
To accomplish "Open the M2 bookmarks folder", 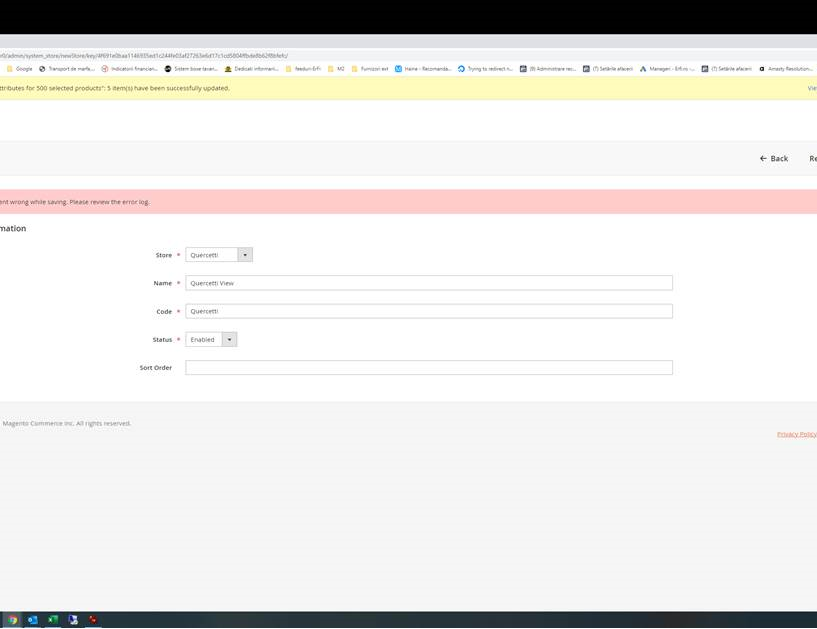I will point(337,69).
